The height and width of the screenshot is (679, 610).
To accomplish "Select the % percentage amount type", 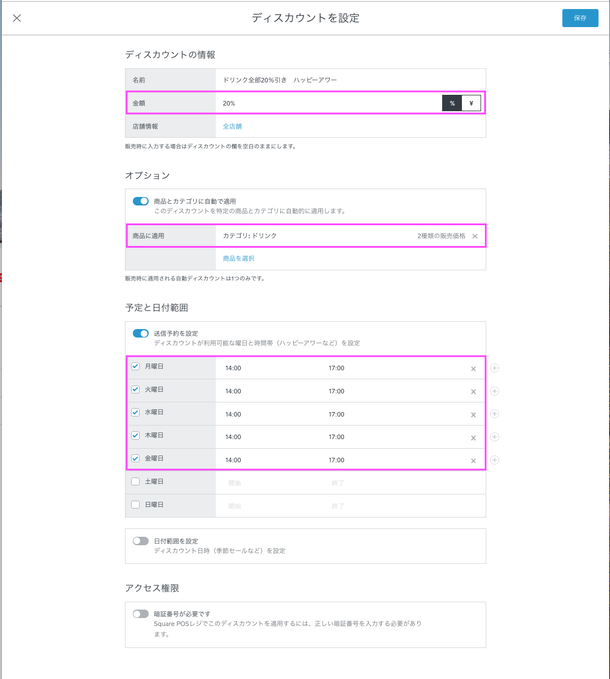I will pos(452,103).
